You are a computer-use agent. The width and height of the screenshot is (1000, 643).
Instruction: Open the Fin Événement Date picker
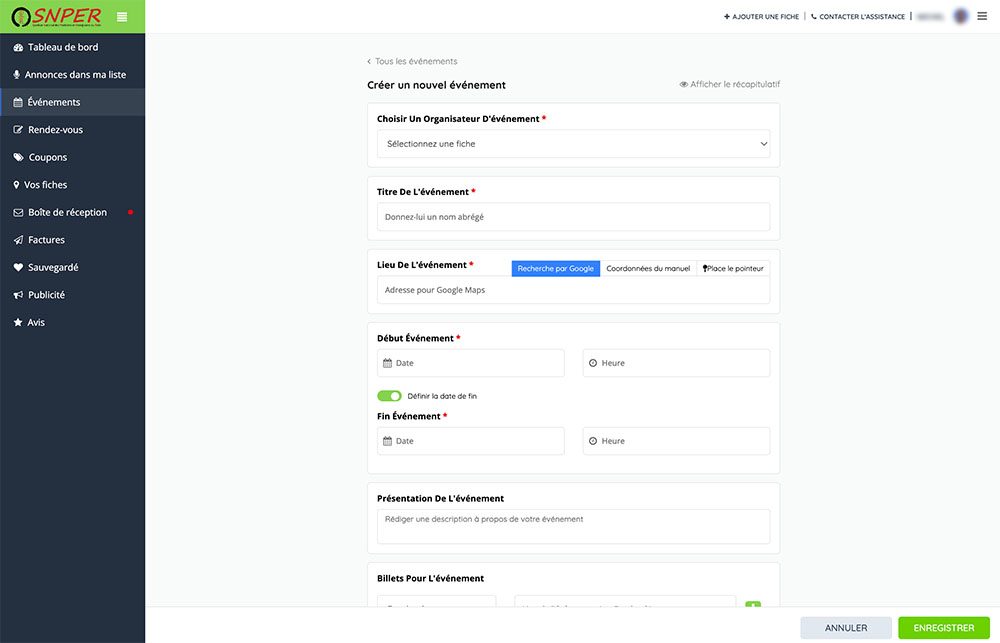click(x=472, y=441)
